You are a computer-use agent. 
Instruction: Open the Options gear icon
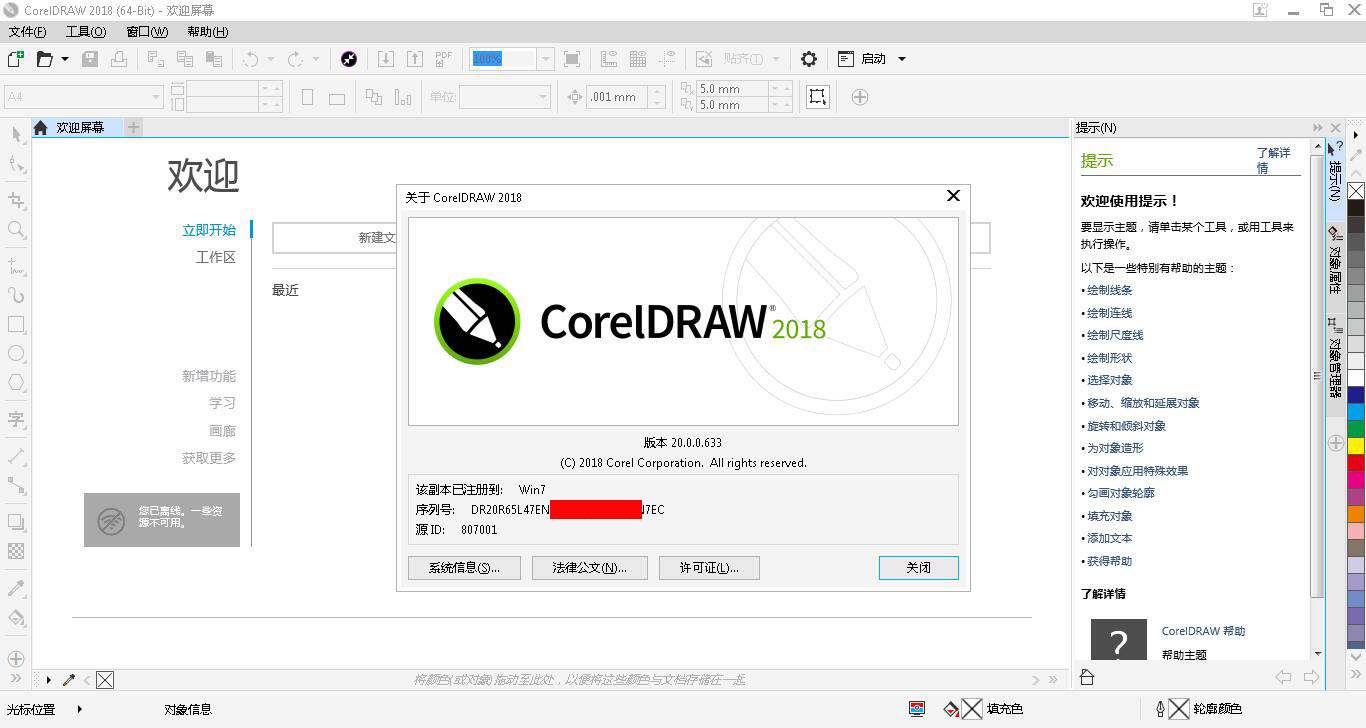point(809,59)
